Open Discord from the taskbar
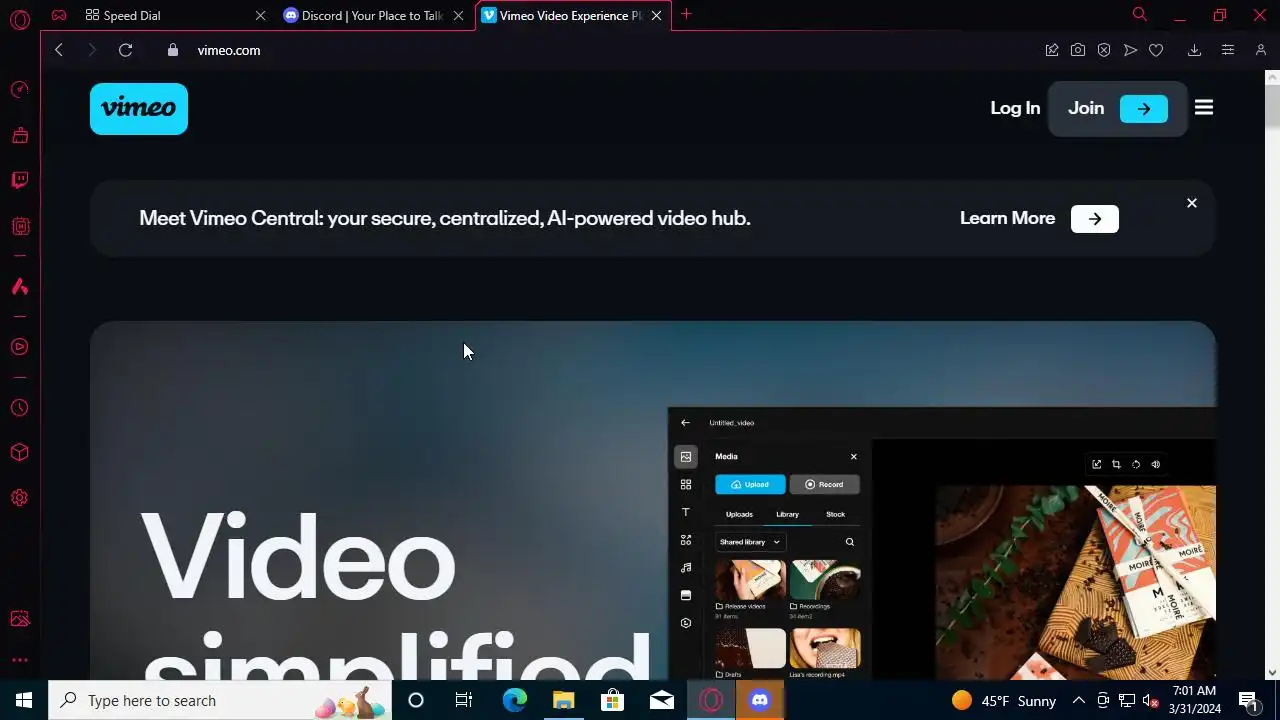 pyautogui.click(x=760, y=700)
